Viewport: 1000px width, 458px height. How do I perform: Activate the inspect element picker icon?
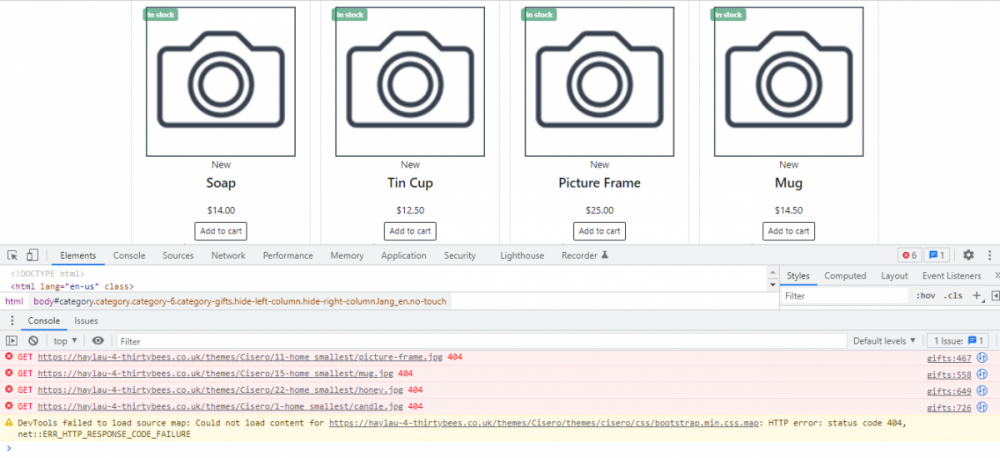pyautogui.click(x=12, y=255)
